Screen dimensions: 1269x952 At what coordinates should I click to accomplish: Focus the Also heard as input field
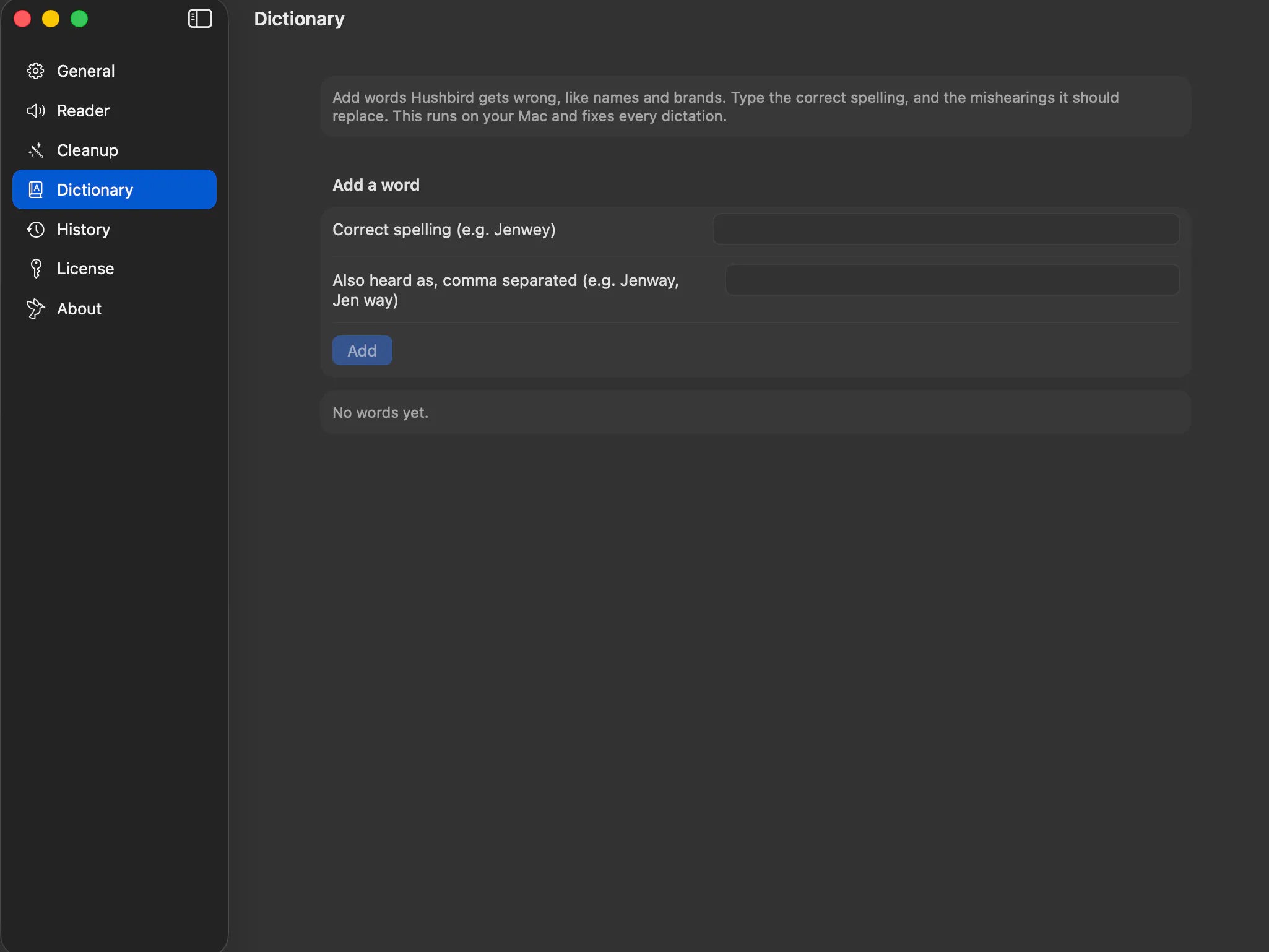[952, 280]
